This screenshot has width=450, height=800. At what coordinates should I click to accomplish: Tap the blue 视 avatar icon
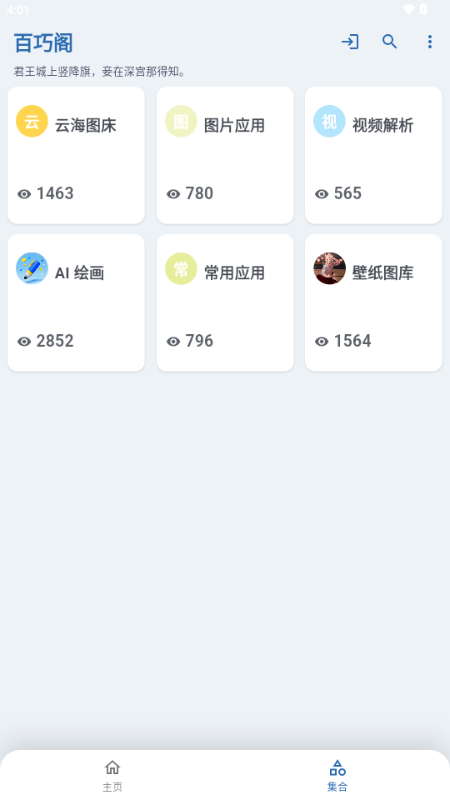330,121
